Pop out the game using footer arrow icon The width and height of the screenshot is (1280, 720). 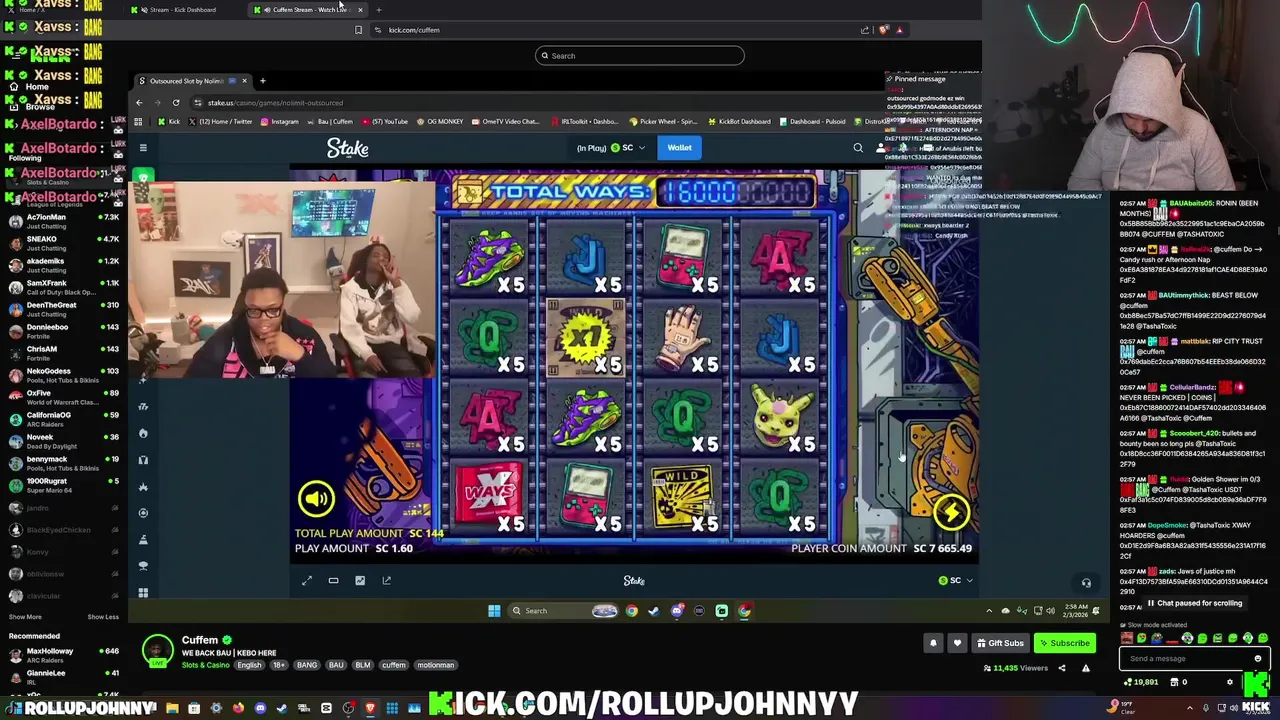[386, 580]
